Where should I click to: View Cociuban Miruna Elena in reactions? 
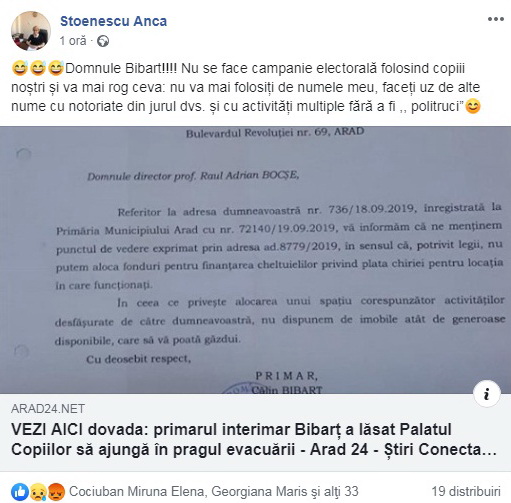click(136, 491)
